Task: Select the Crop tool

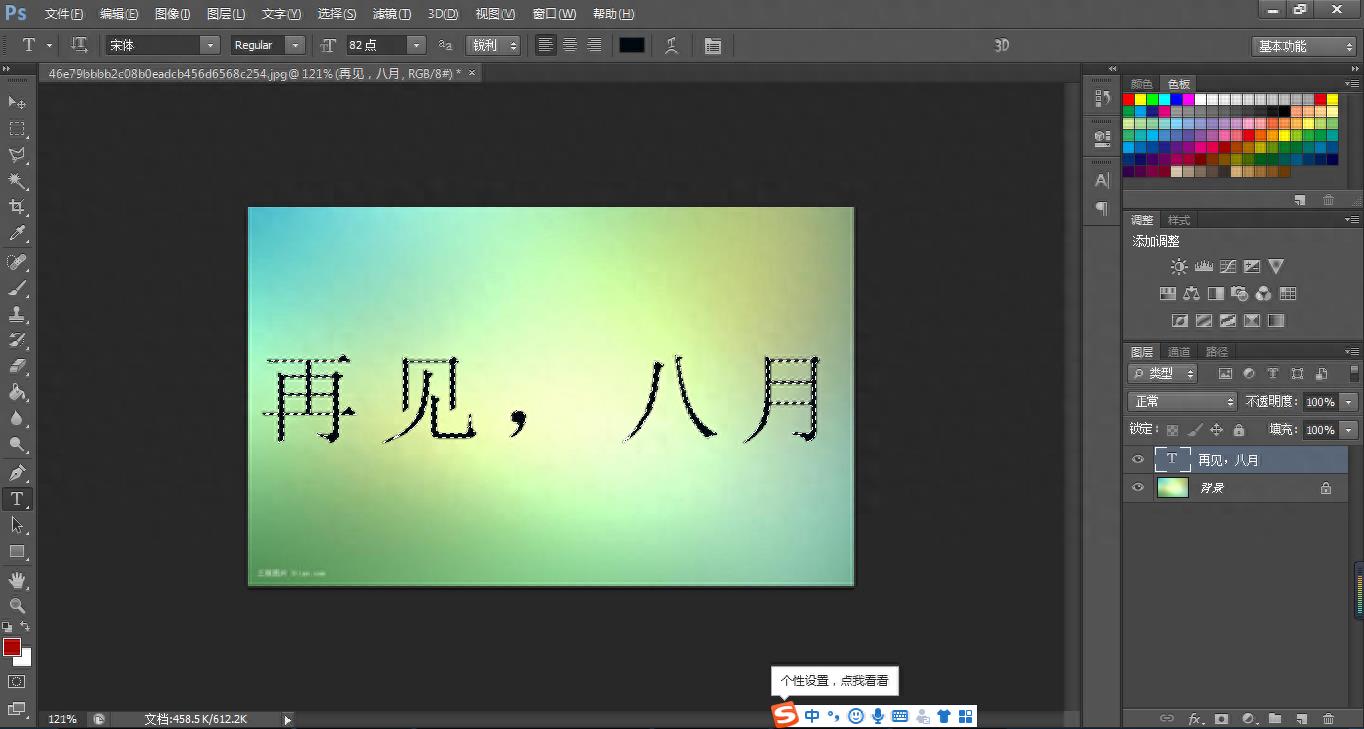Action: click(17, 207)
